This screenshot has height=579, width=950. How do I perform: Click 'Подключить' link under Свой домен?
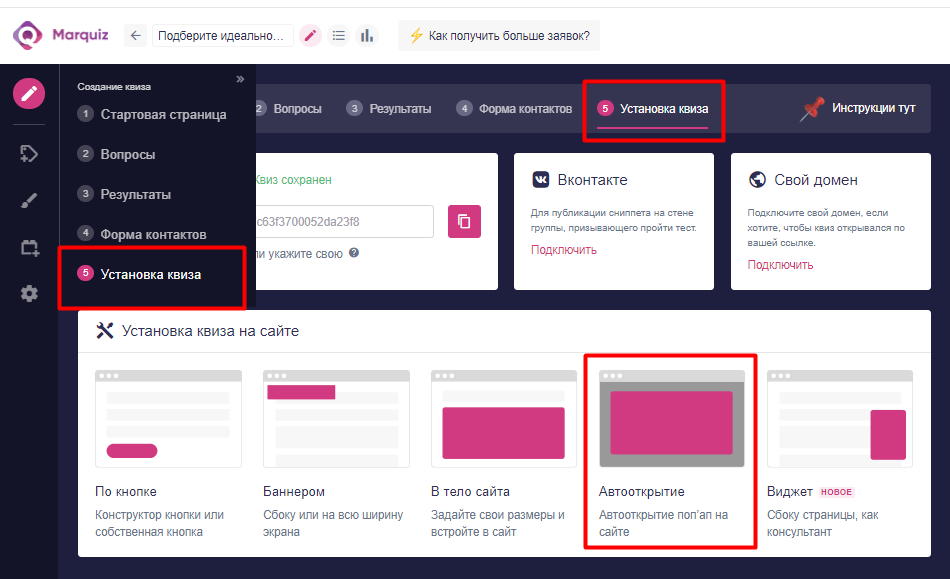(780, 265)
